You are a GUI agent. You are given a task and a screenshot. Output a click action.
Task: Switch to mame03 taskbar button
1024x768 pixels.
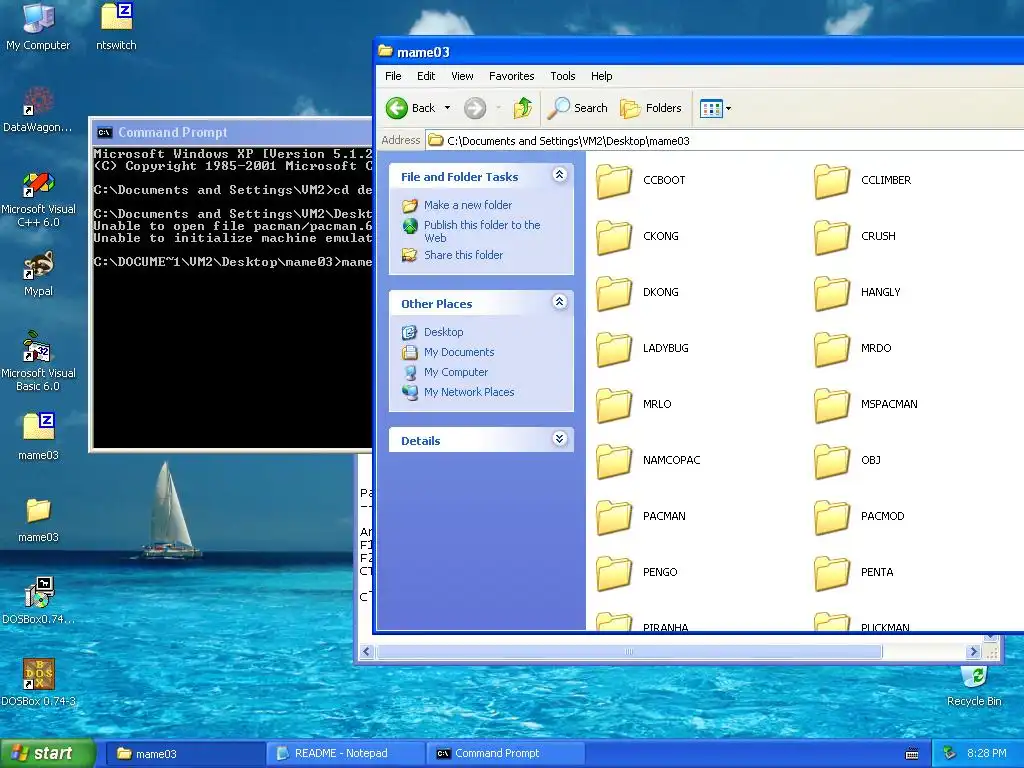click(185, 754)
